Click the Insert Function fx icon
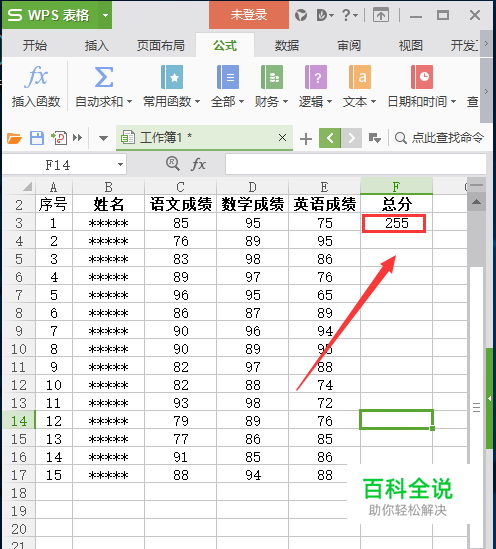The height and width of the screenshot is (549, 496). pos(36,77)
